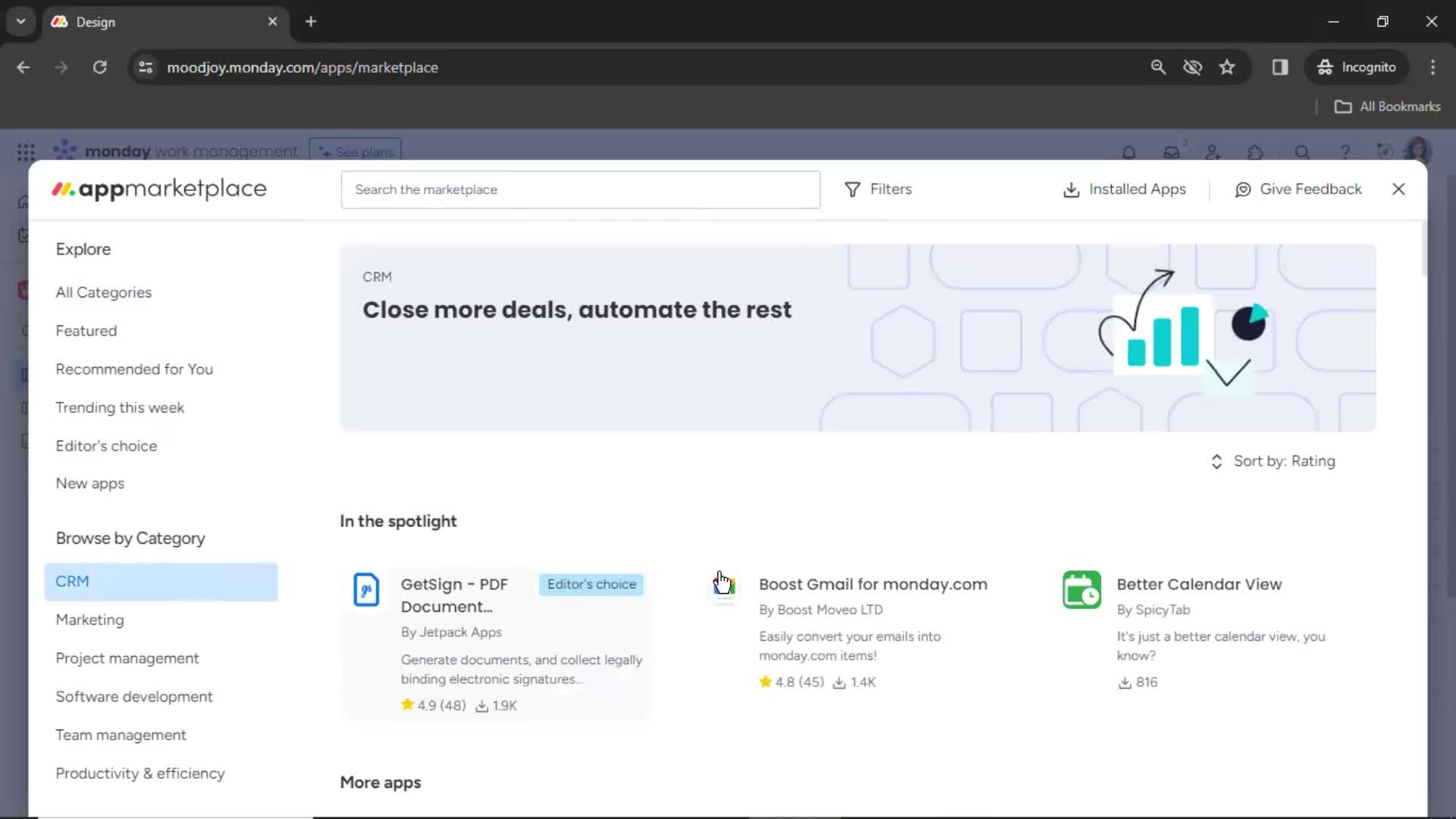Select the Marketing category
The height and width of the screenshot is (819, 1456).
pyautogui.click(x=89, y=620)
